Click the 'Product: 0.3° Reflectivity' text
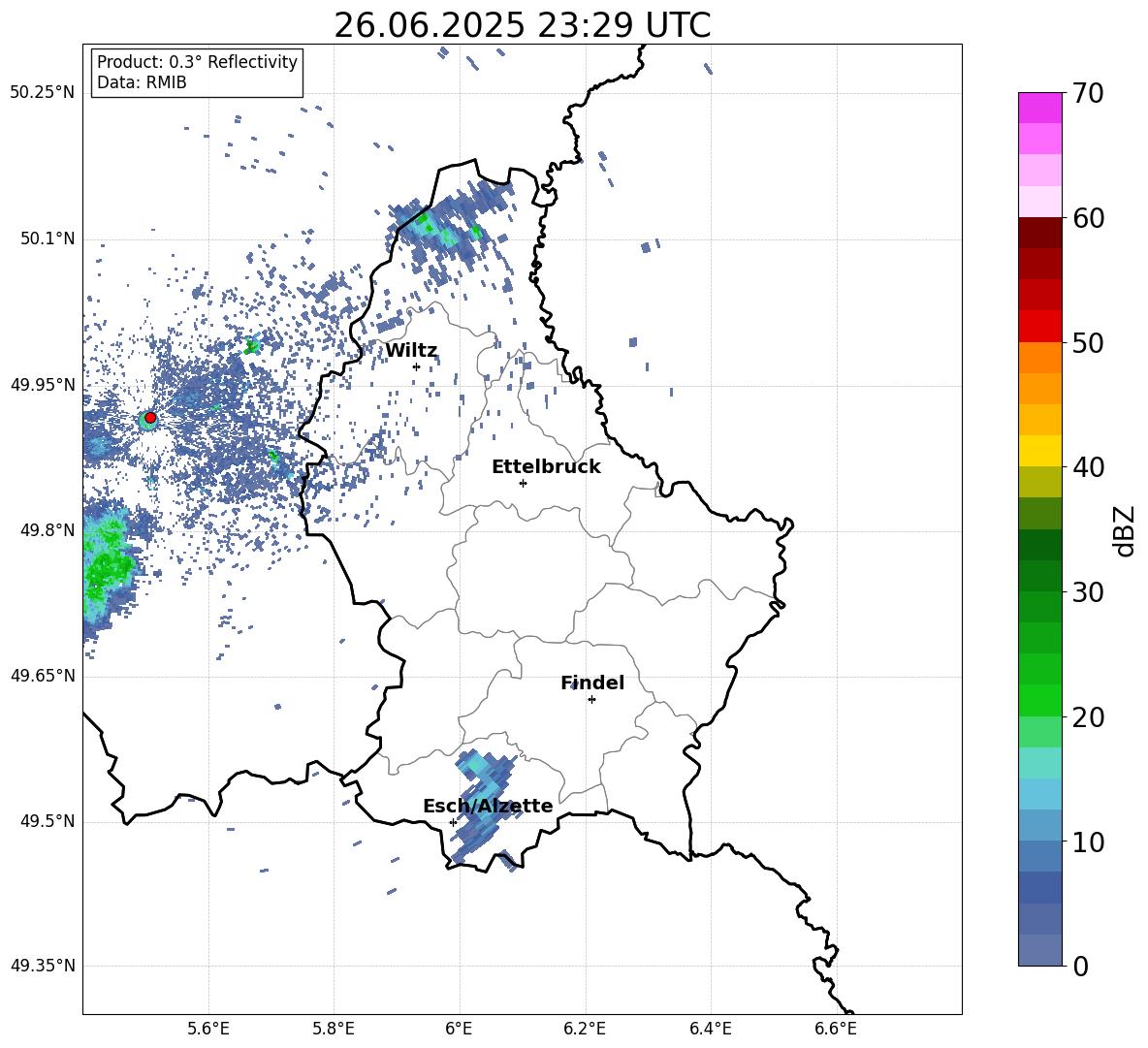1148x1048 pixels. pyautogui.click(x=197, y=61)
